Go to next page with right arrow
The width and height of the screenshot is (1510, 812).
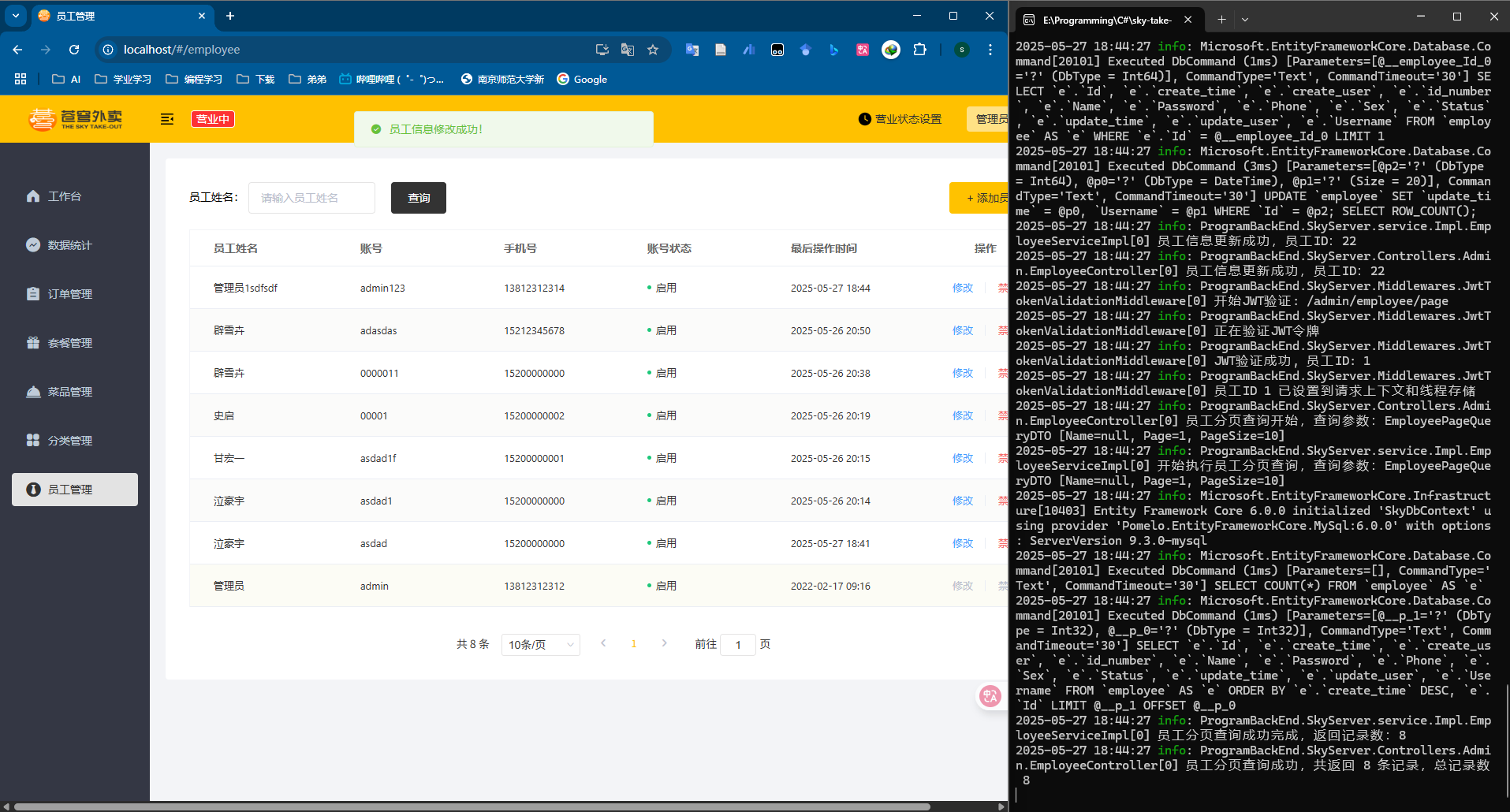[664, 644]
